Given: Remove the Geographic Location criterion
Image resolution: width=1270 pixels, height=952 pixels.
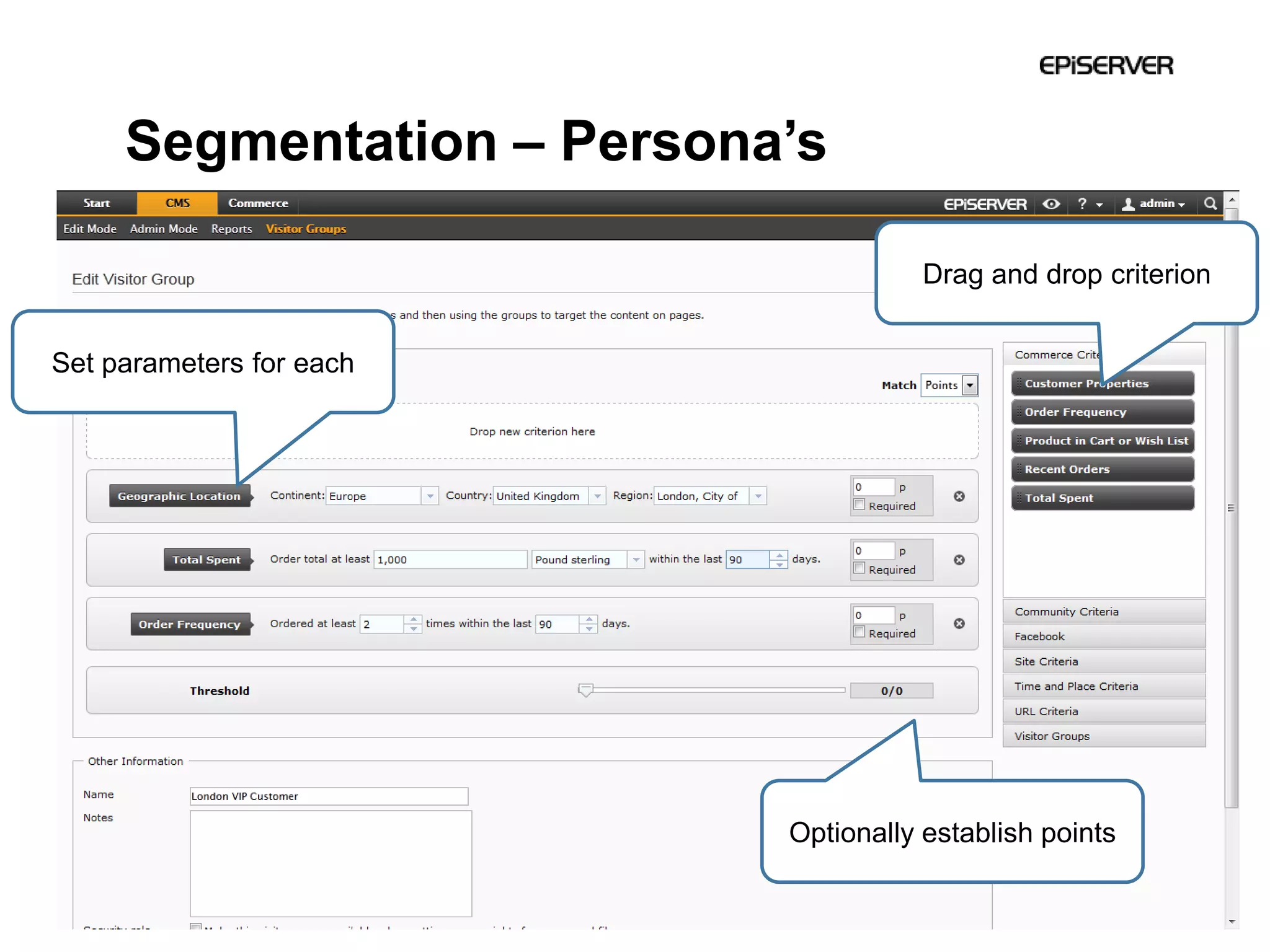Looking at the screenshot, I should coord(959,496).
